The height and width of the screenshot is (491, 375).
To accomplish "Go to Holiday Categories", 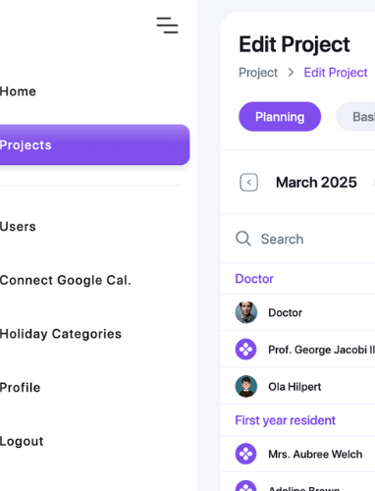I will tap(61, 334).
